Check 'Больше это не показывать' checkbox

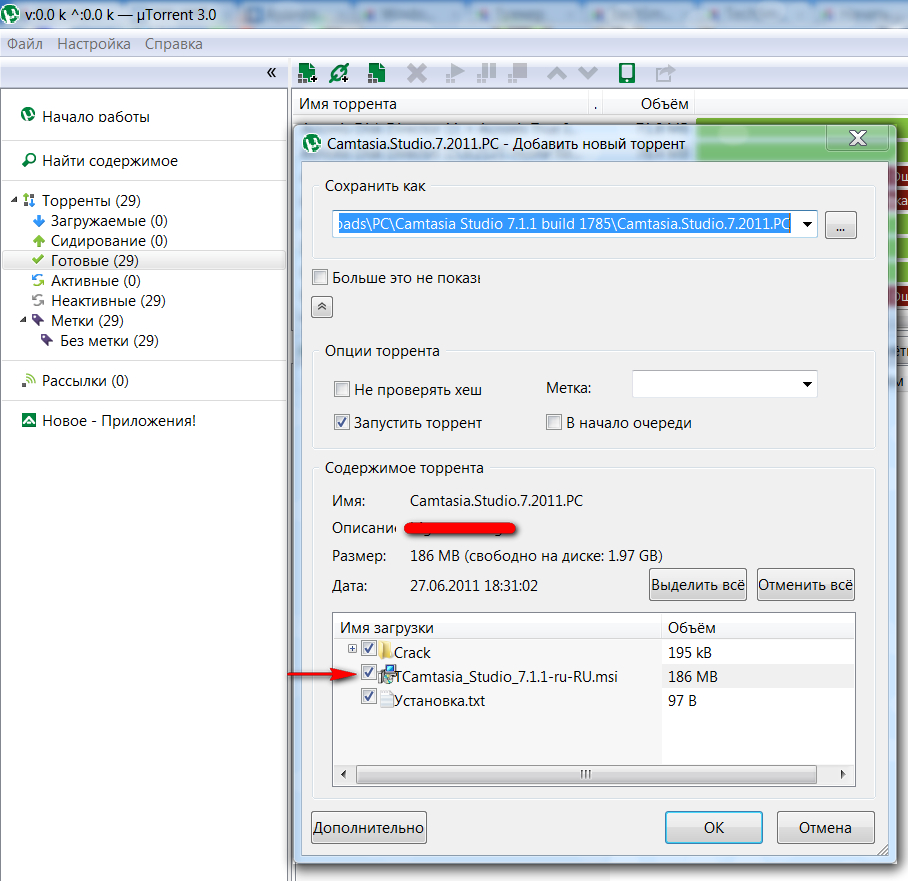(x=320, y=277)
